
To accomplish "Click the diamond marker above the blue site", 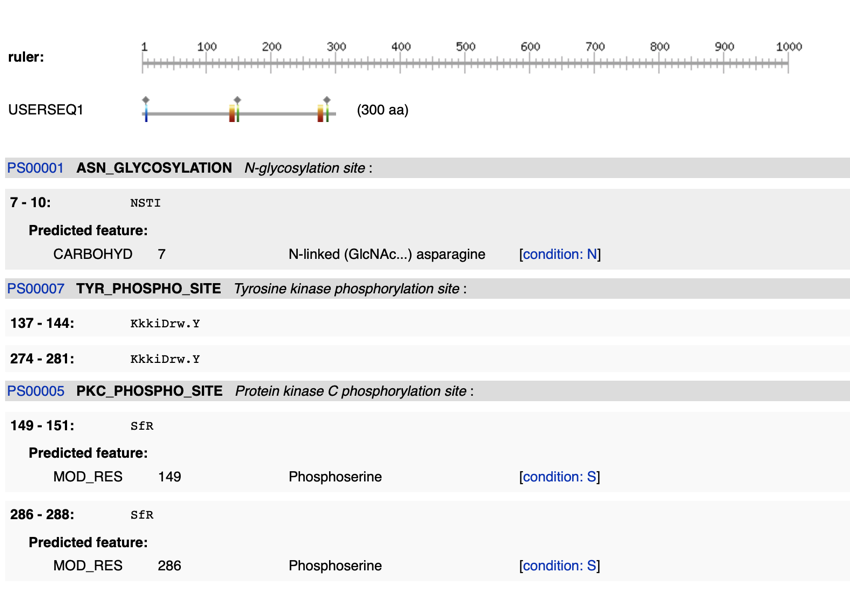I will [146, 100].
